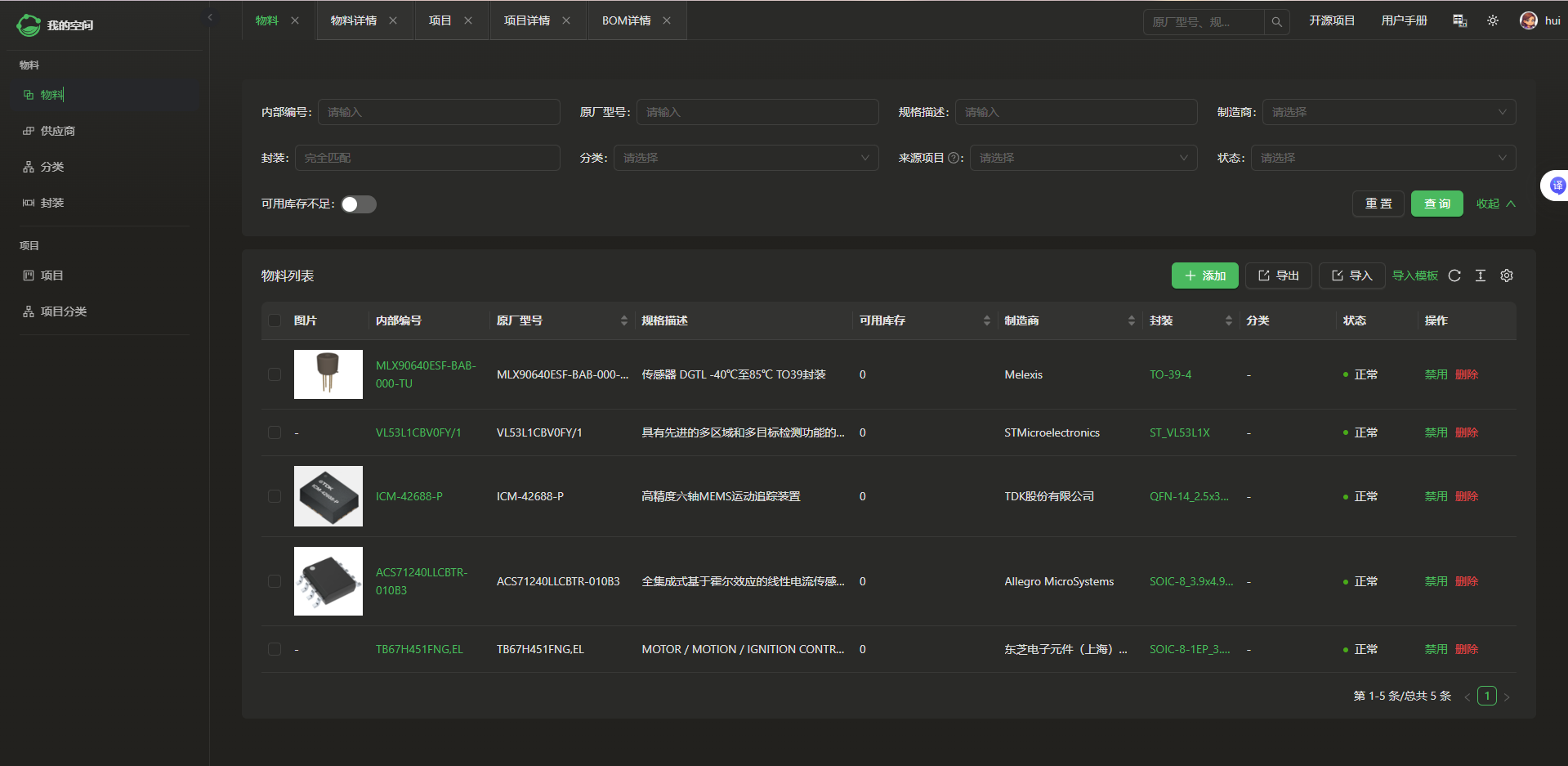Open the 制造商 dropdown filter
The width and height of the screenshot is (1568, 766).
(x=1388, y=113)
